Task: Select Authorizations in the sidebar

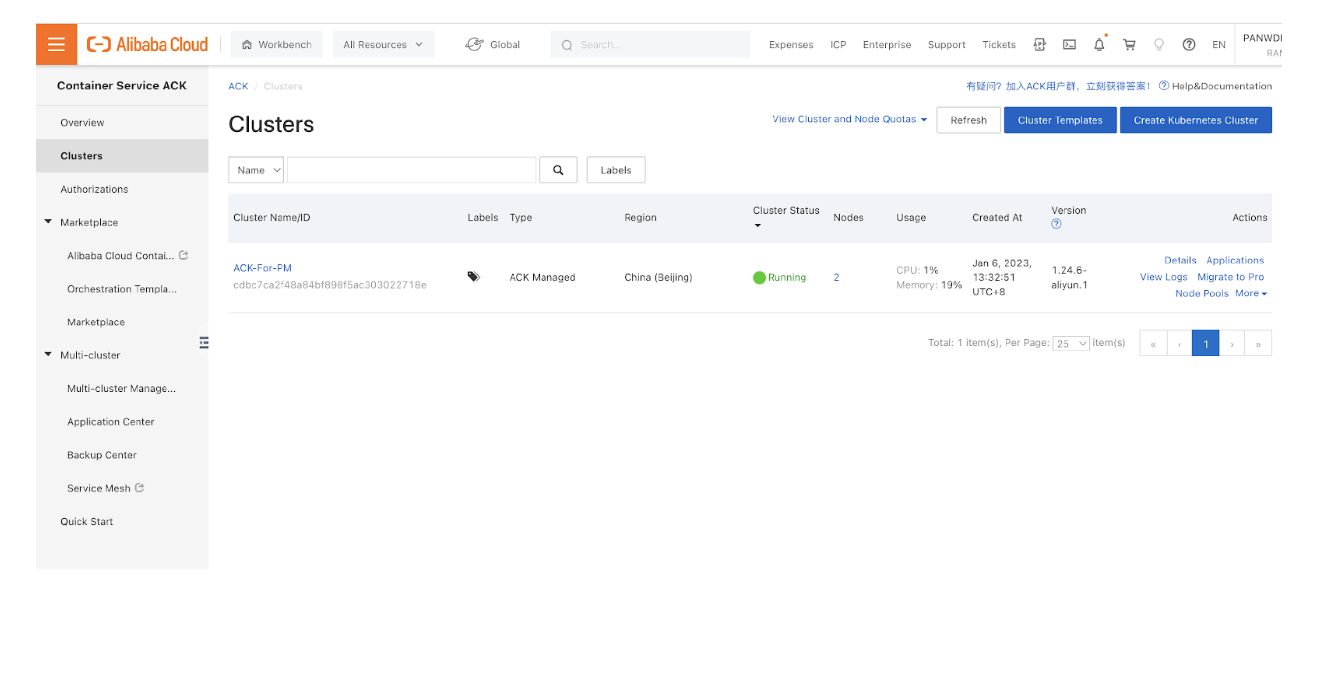Action: [94, 189]
